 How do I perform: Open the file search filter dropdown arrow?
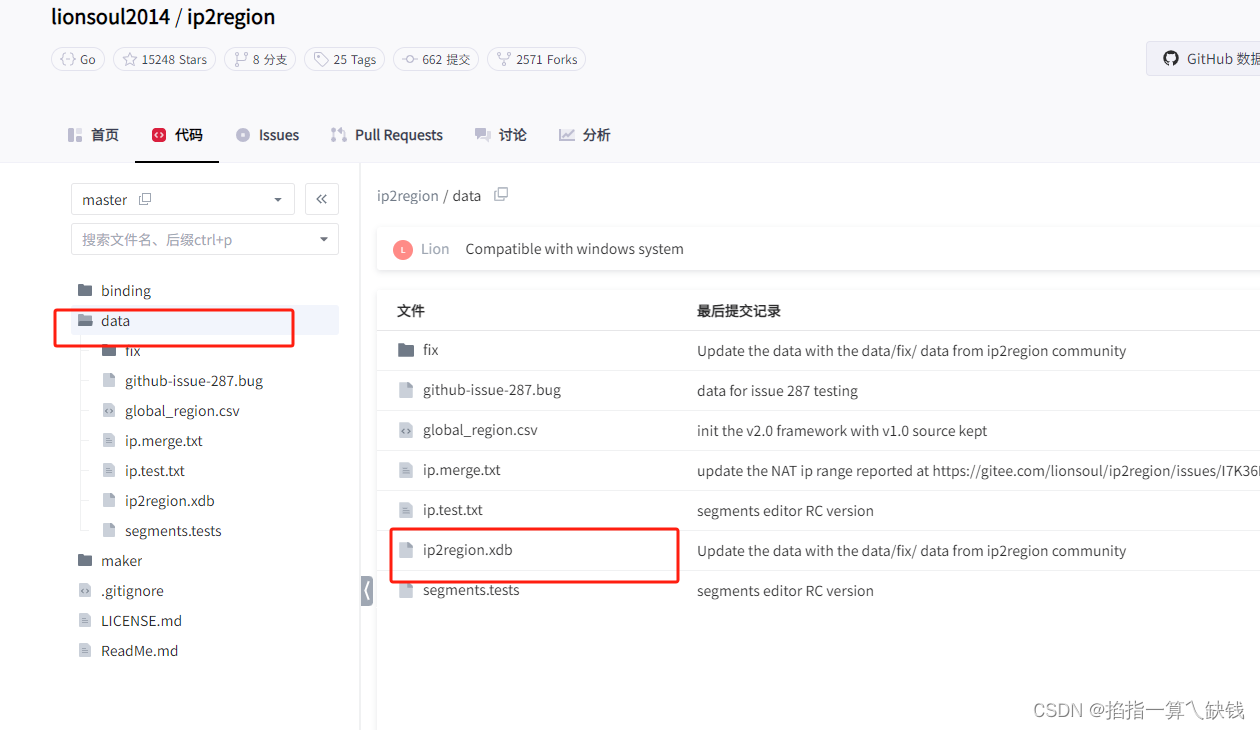pos(323,239)
